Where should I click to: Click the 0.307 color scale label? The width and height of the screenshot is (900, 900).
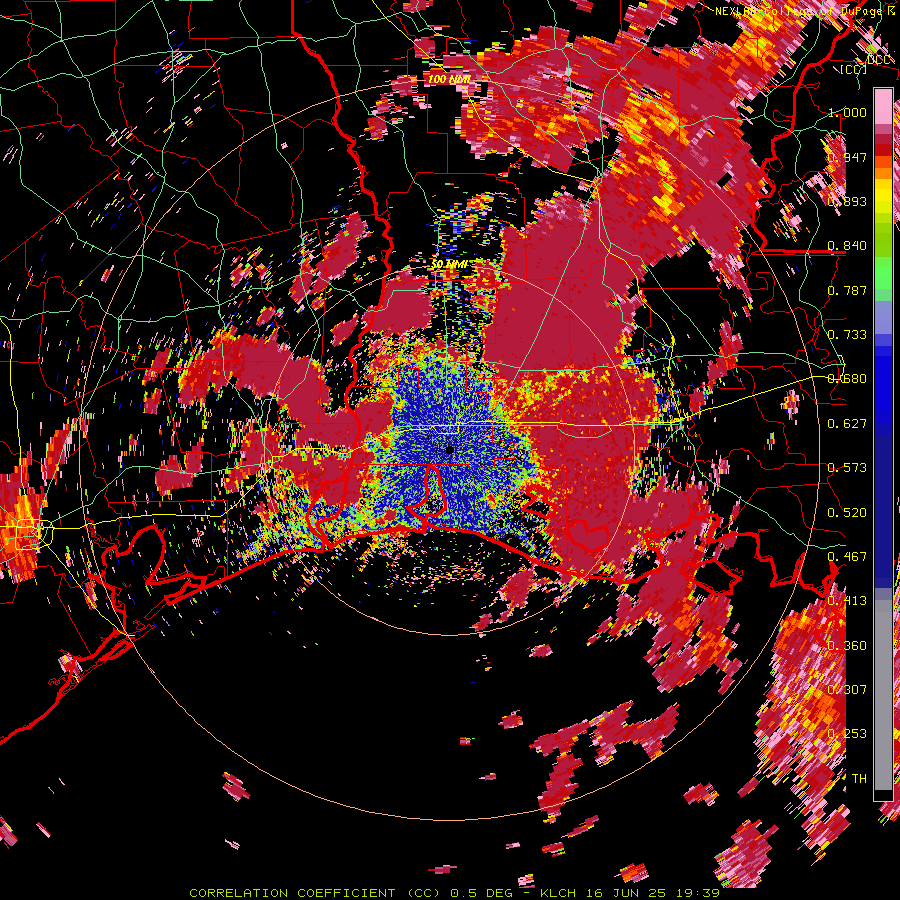847,690
